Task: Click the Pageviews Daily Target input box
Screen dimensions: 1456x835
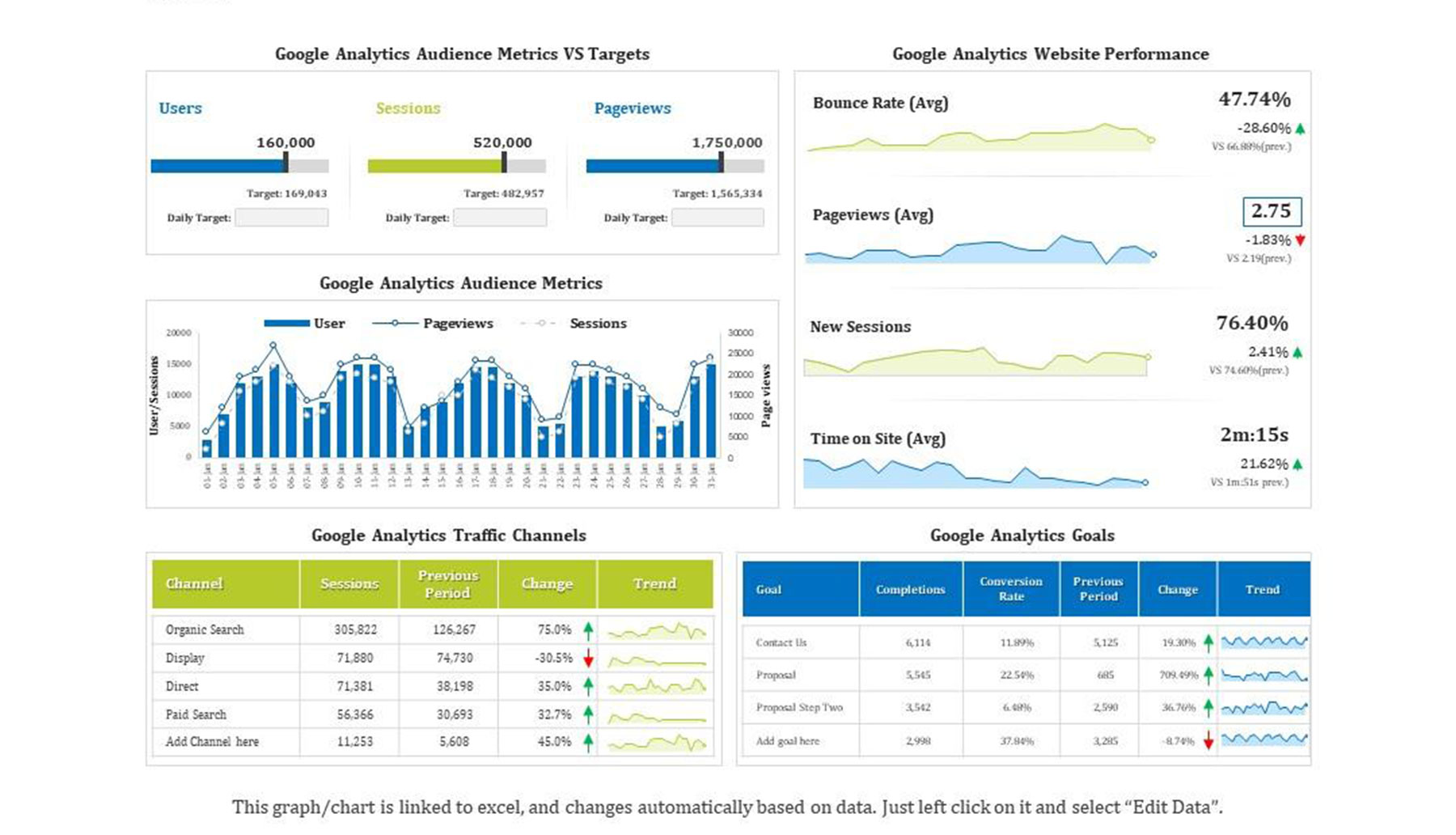Action: pyautogui.click(x=717, y=217)
